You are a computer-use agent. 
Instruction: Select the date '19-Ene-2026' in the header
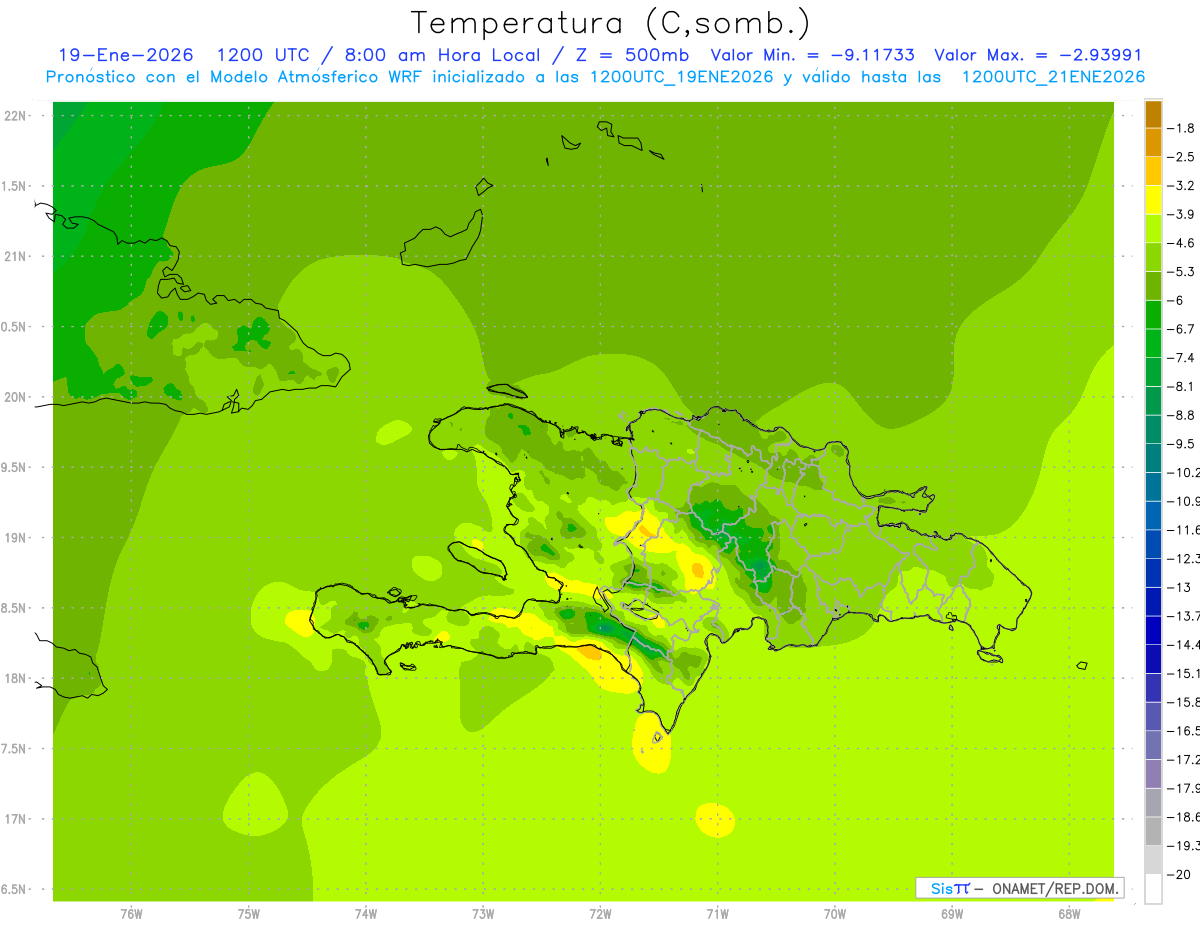pos(126,56)
